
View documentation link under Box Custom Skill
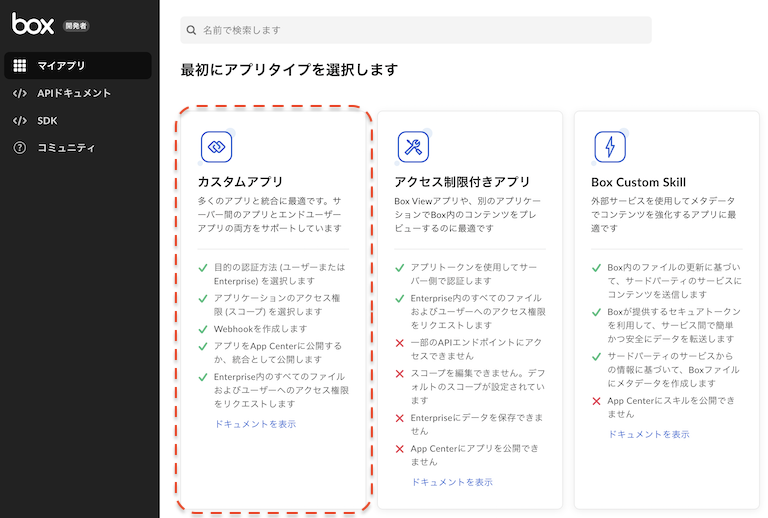click(x=648, y=434)
